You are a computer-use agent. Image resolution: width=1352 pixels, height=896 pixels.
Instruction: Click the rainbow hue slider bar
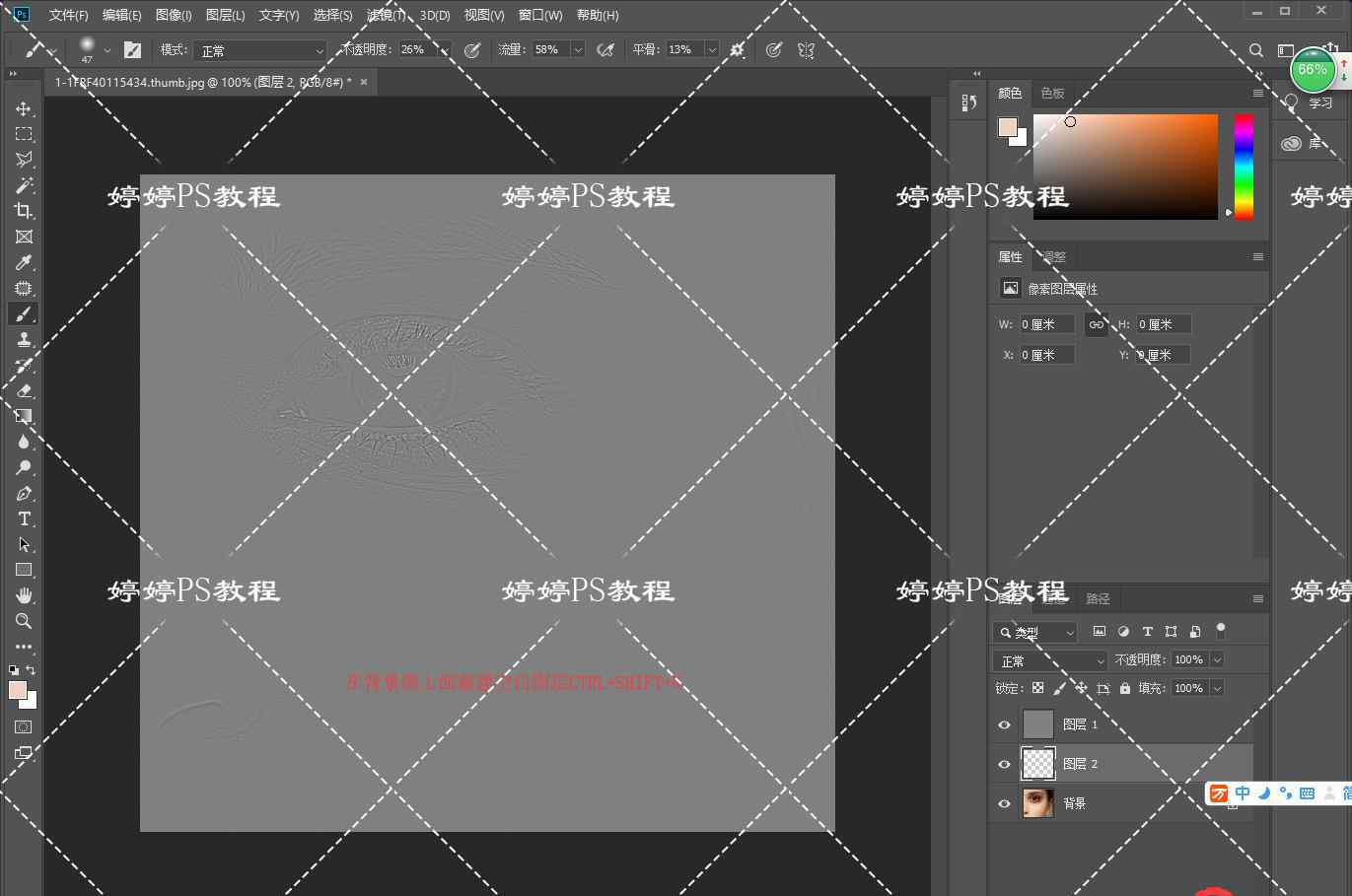pyautogui.click(x=1244, y=166)
